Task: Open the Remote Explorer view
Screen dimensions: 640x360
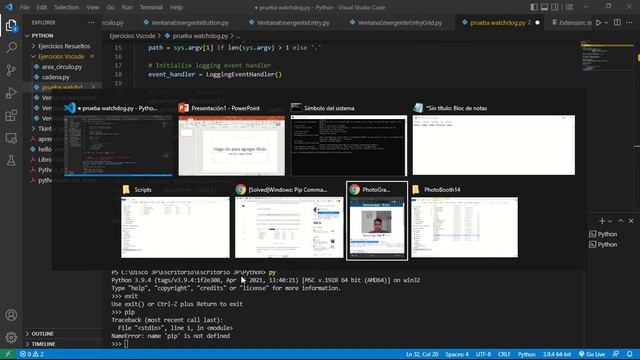Action: tap(11, 138)
